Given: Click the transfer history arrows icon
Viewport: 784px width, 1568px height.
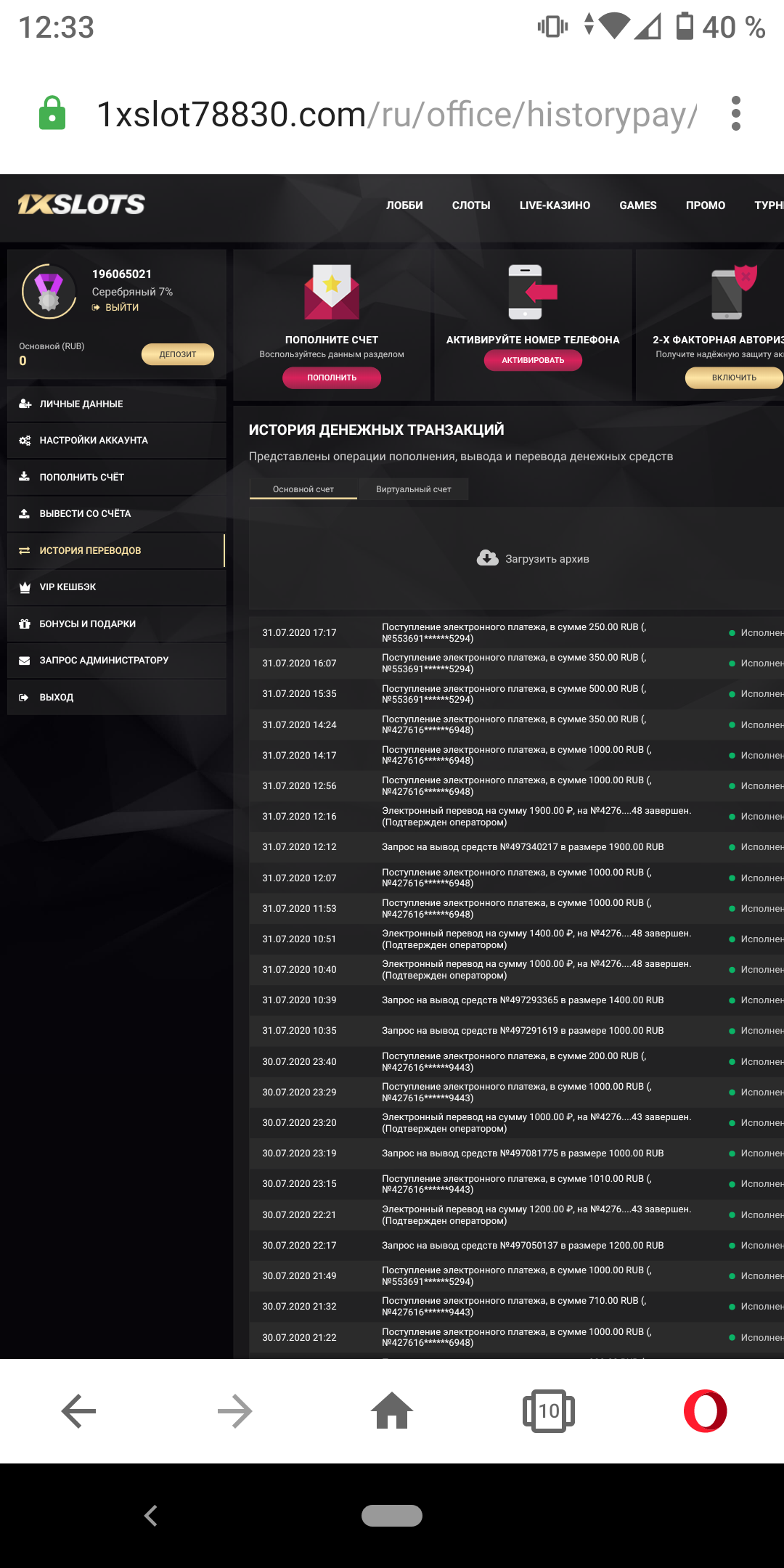Looking at the screenshot, I should (x=25, y=550).
